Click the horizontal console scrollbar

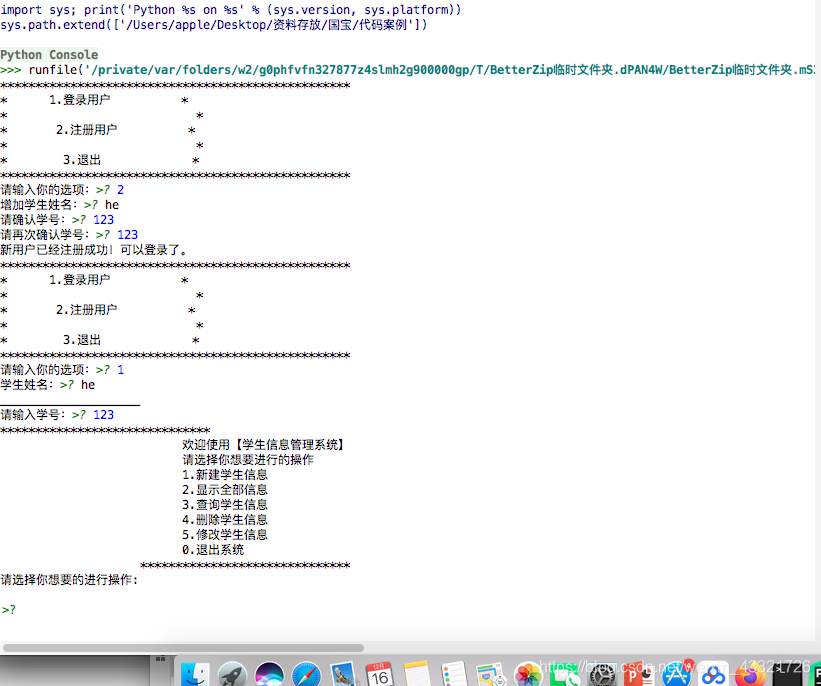pyautogui.click(x=183, y=648)
